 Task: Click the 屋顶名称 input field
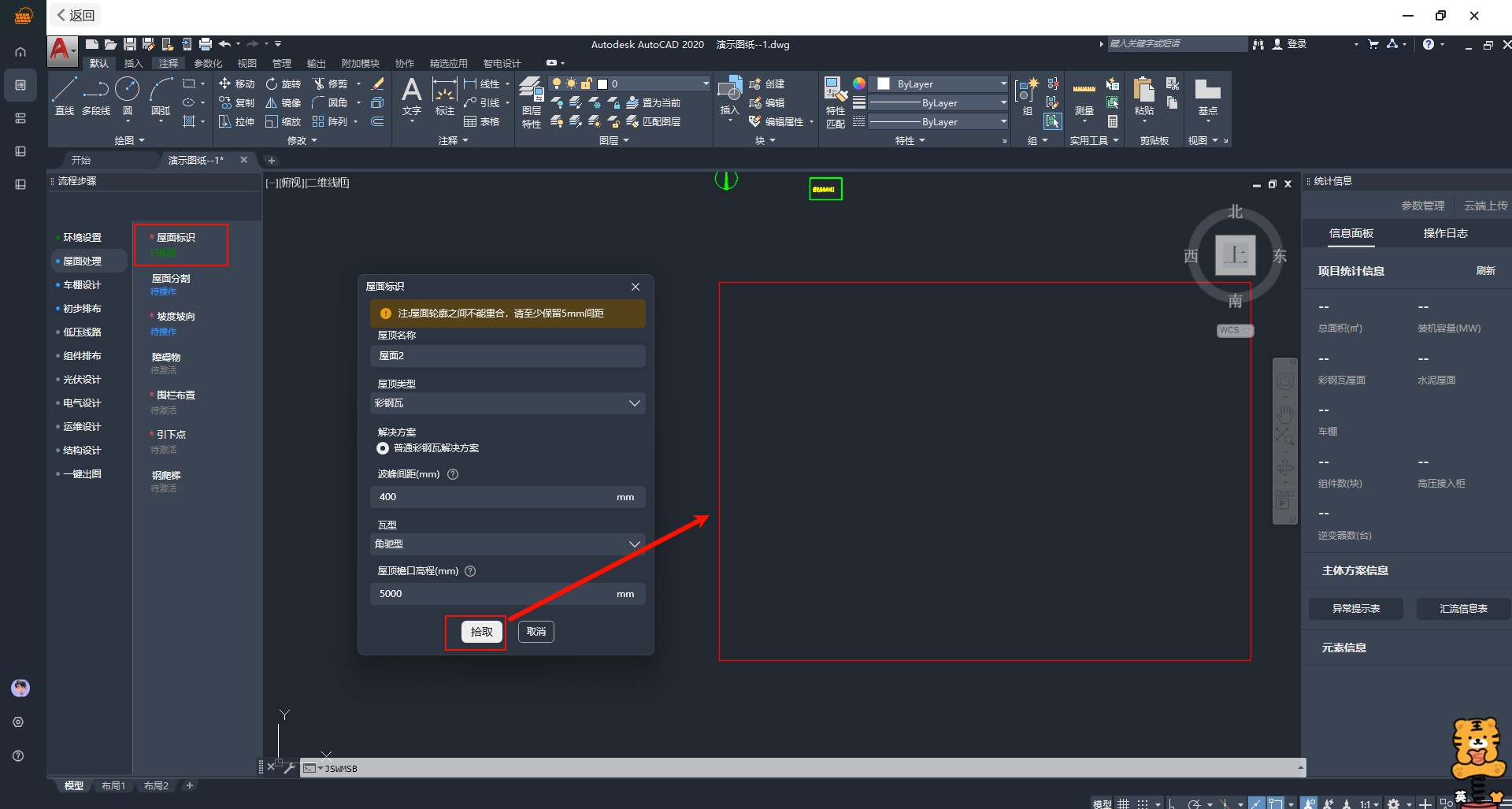tap(507, 356)
